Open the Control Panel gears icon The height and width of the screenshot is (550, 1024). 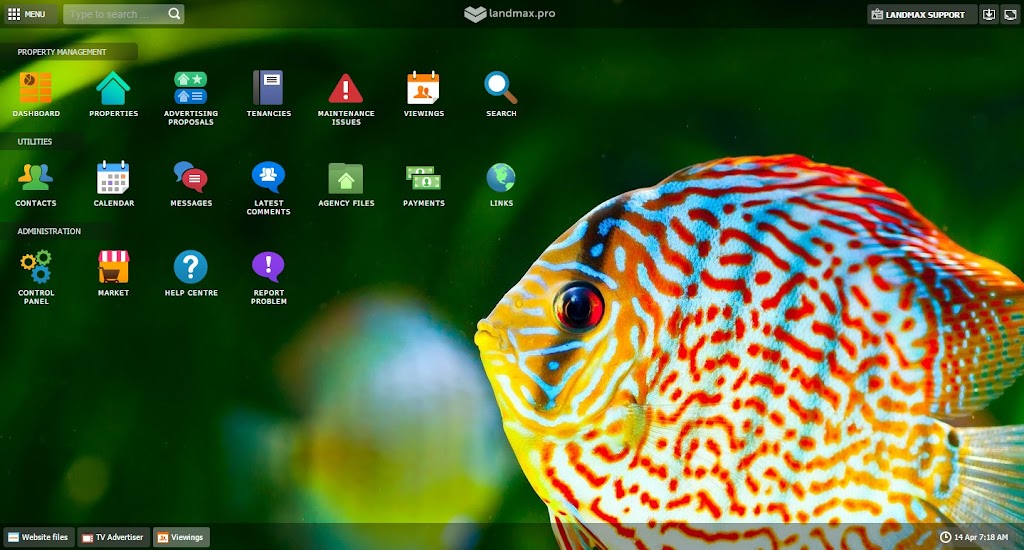(x=36, y=267)
